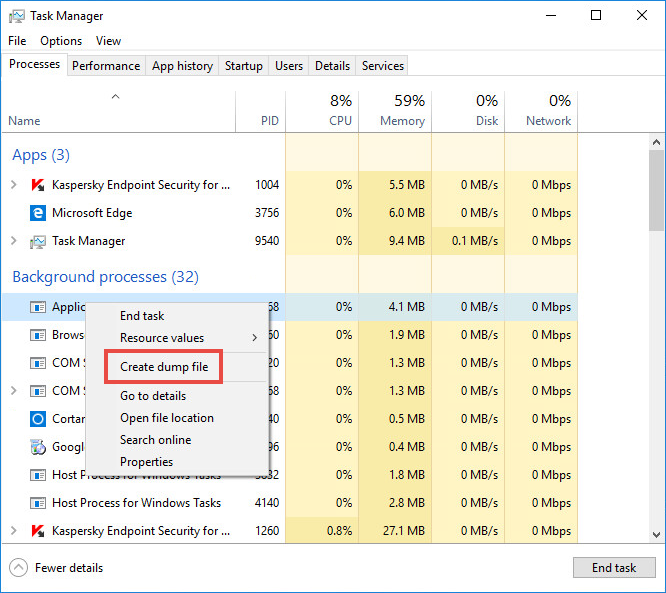Screen dimensions: 666x593
Task: Click the scrollbar down arrow
Action: coord(657,534)
